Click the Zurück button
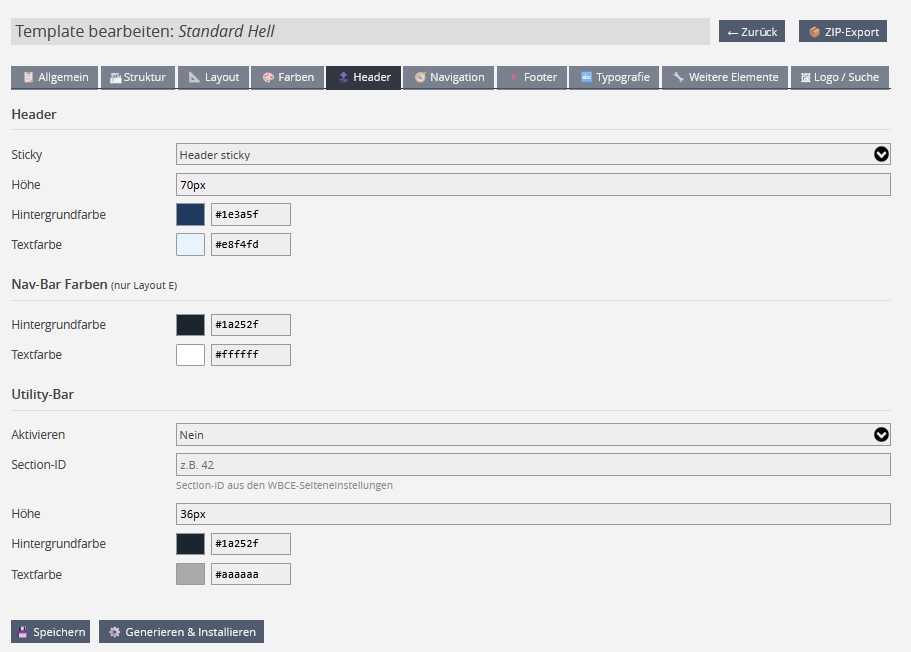This screenshot has height=652, width=911. coord(752,31)
